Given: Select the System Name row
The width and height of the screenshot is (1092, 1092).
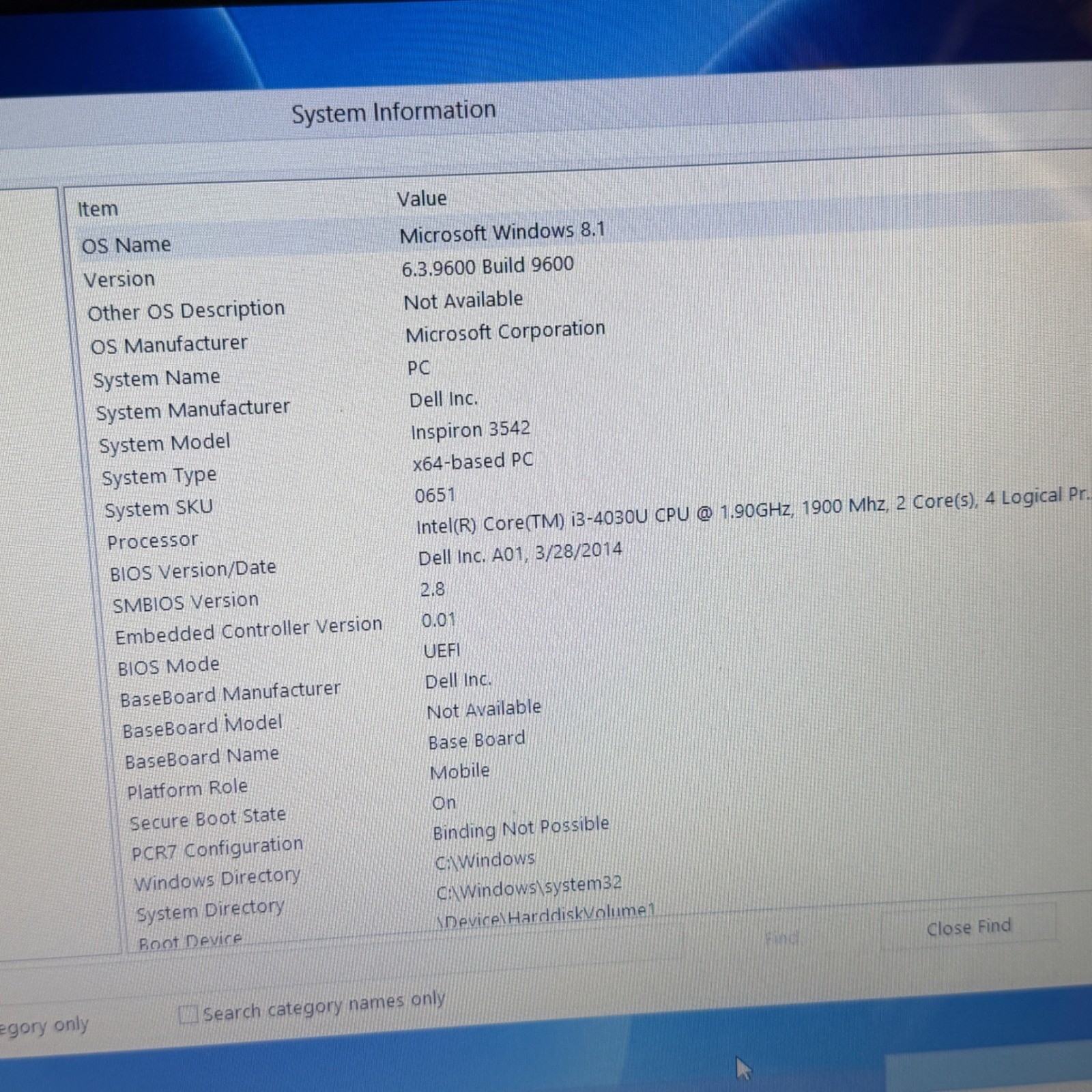Looking at the screenshot, I should pyautogui.click(x=156, y=378).
